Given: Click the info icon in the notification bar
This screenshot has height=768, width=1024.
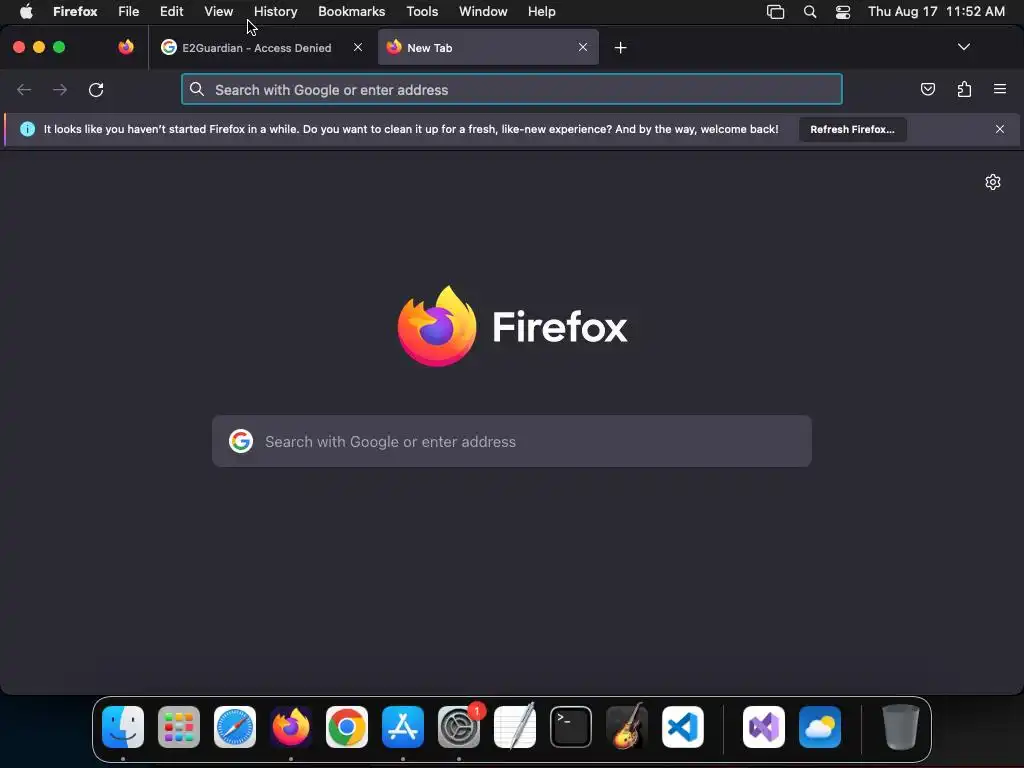Looking at the screenshot, I should 27,129.
